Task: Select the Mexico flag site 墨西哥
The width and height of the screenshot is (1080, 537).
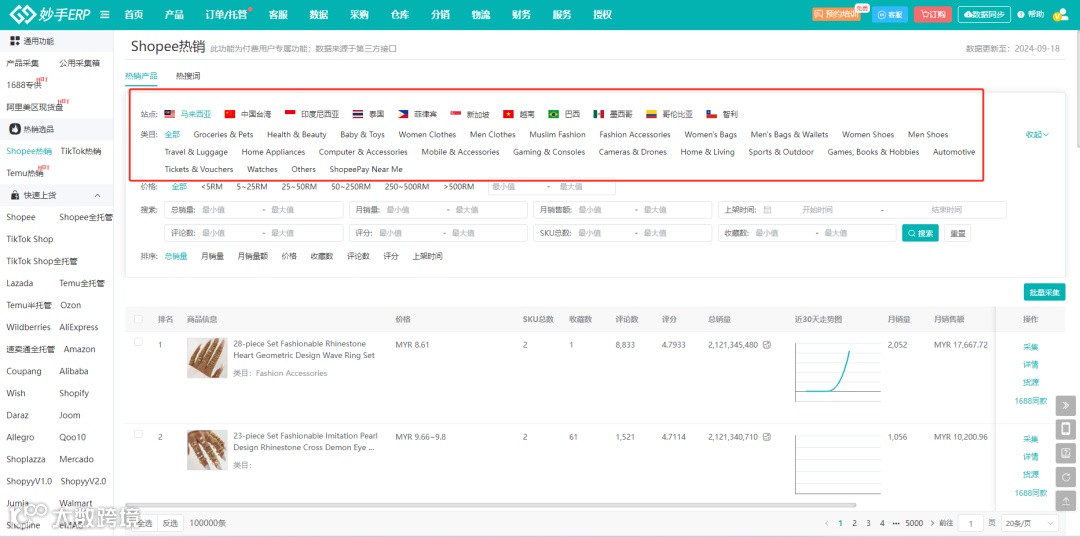Action: pos(613,114)
